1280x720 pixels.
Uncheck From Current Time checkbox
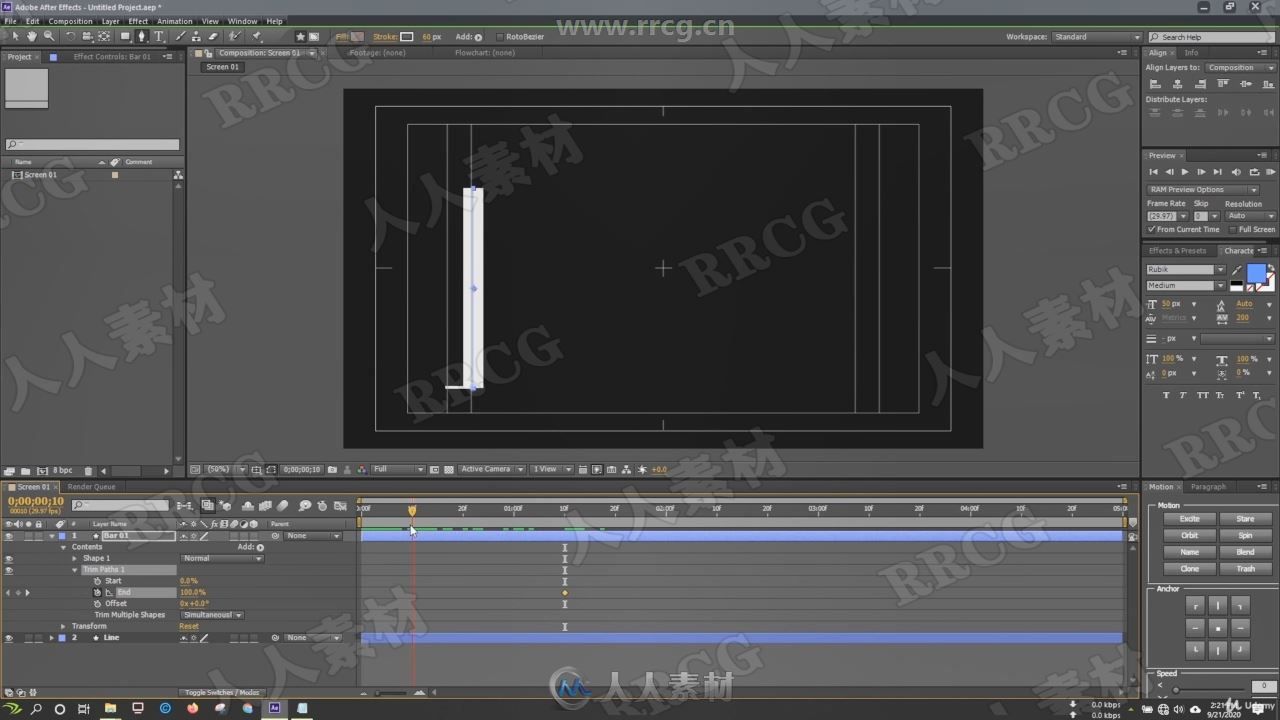1151,229
